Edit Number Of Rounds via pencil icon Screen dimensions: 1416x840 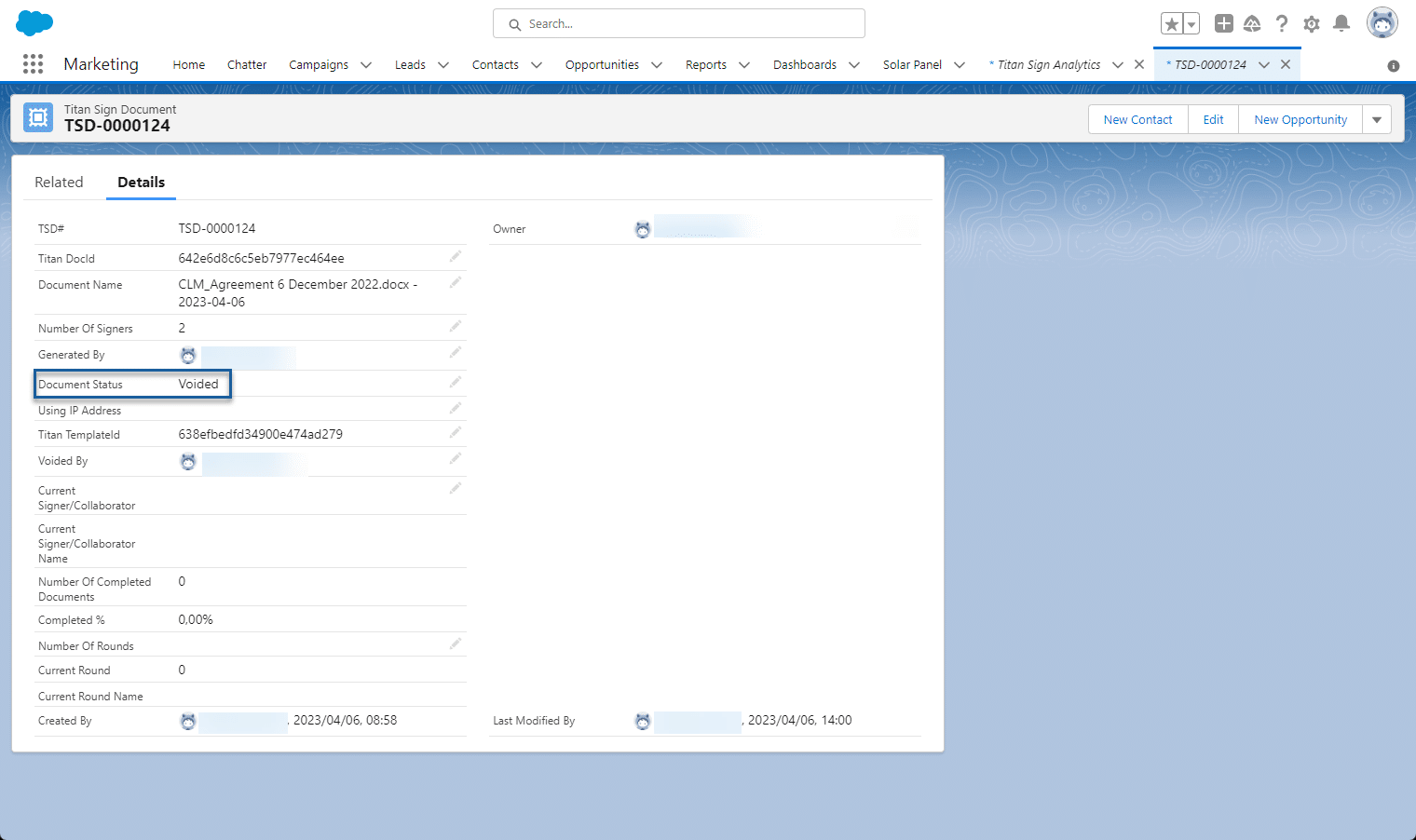(x=456, y=644)
